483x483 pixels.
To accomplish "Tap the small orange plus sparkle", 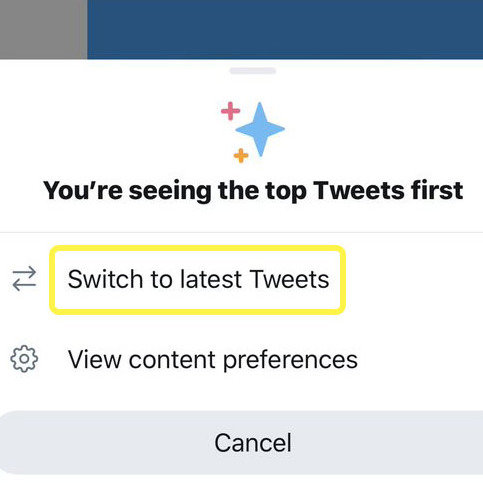I will tap(241, 156).
